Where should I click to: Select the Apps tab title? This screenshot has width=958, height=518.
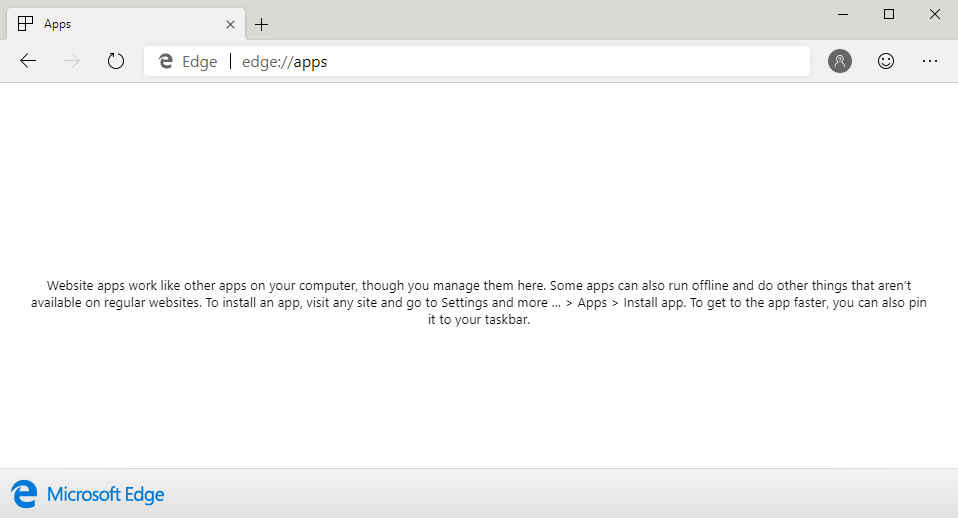58,24
